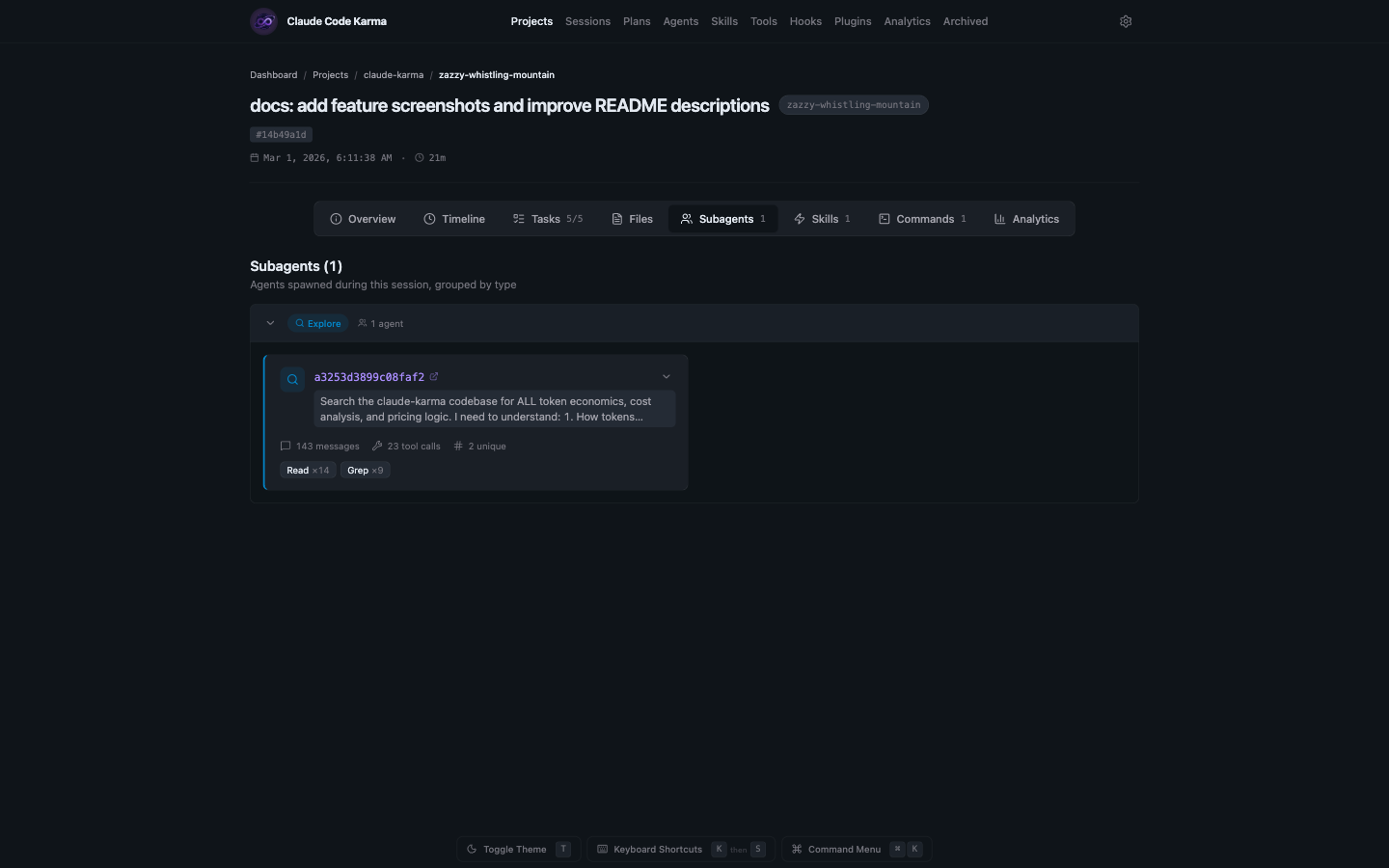Expand the a3253d3899c08faf2 agent card chevron
This screenshot has width=1389, height=868.
(667, 377)
